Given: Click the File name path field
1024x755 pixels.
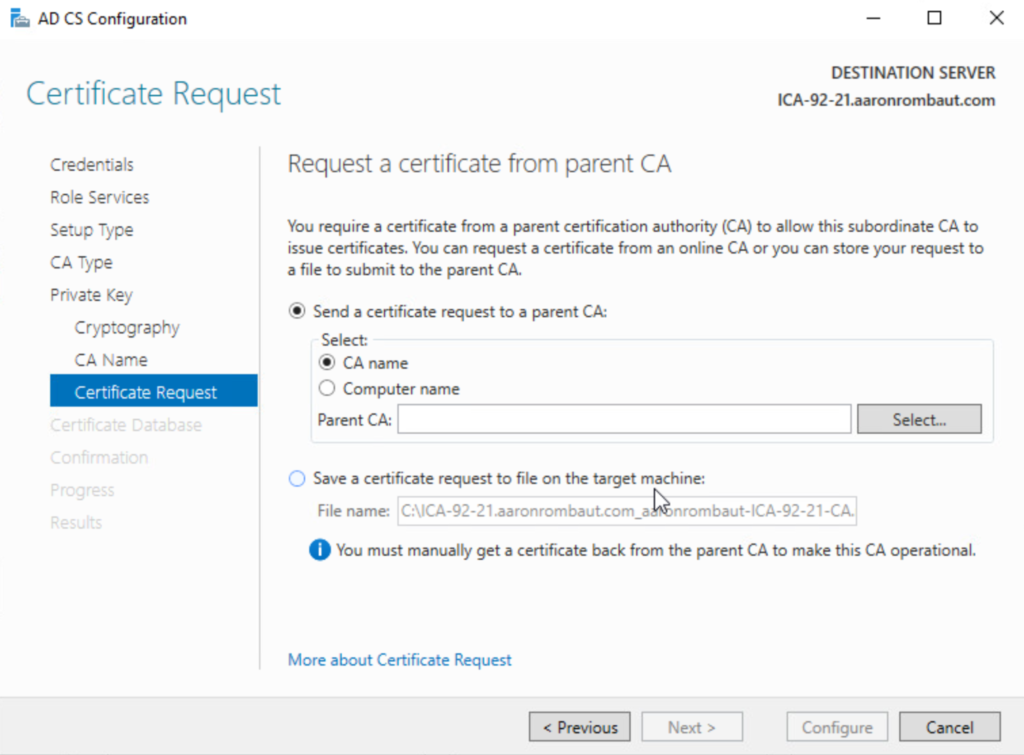Looking at the screenshot, I should [x=628, y=511].
